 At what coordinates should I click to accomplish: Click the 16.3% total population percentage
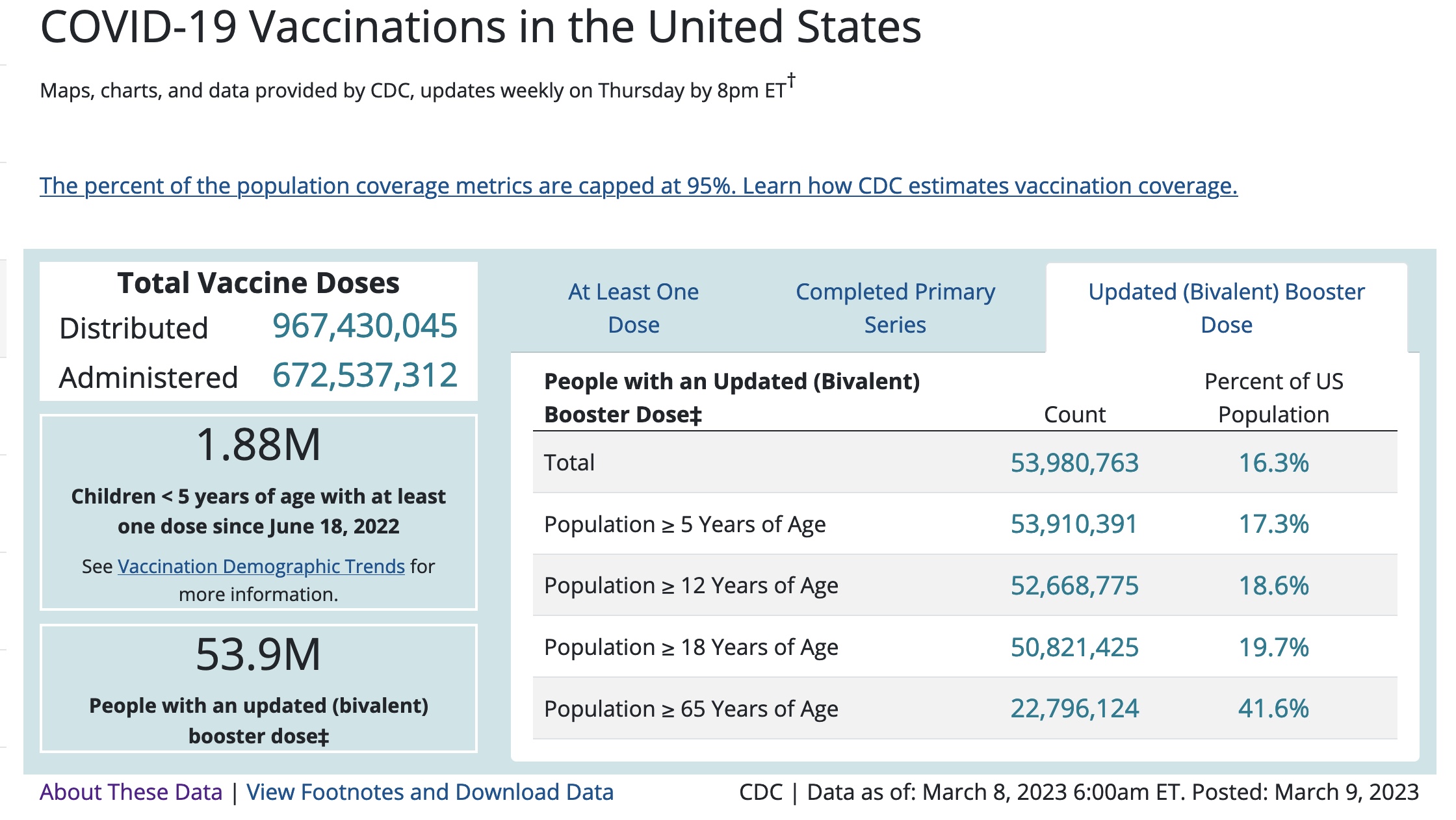point(1273,463)
